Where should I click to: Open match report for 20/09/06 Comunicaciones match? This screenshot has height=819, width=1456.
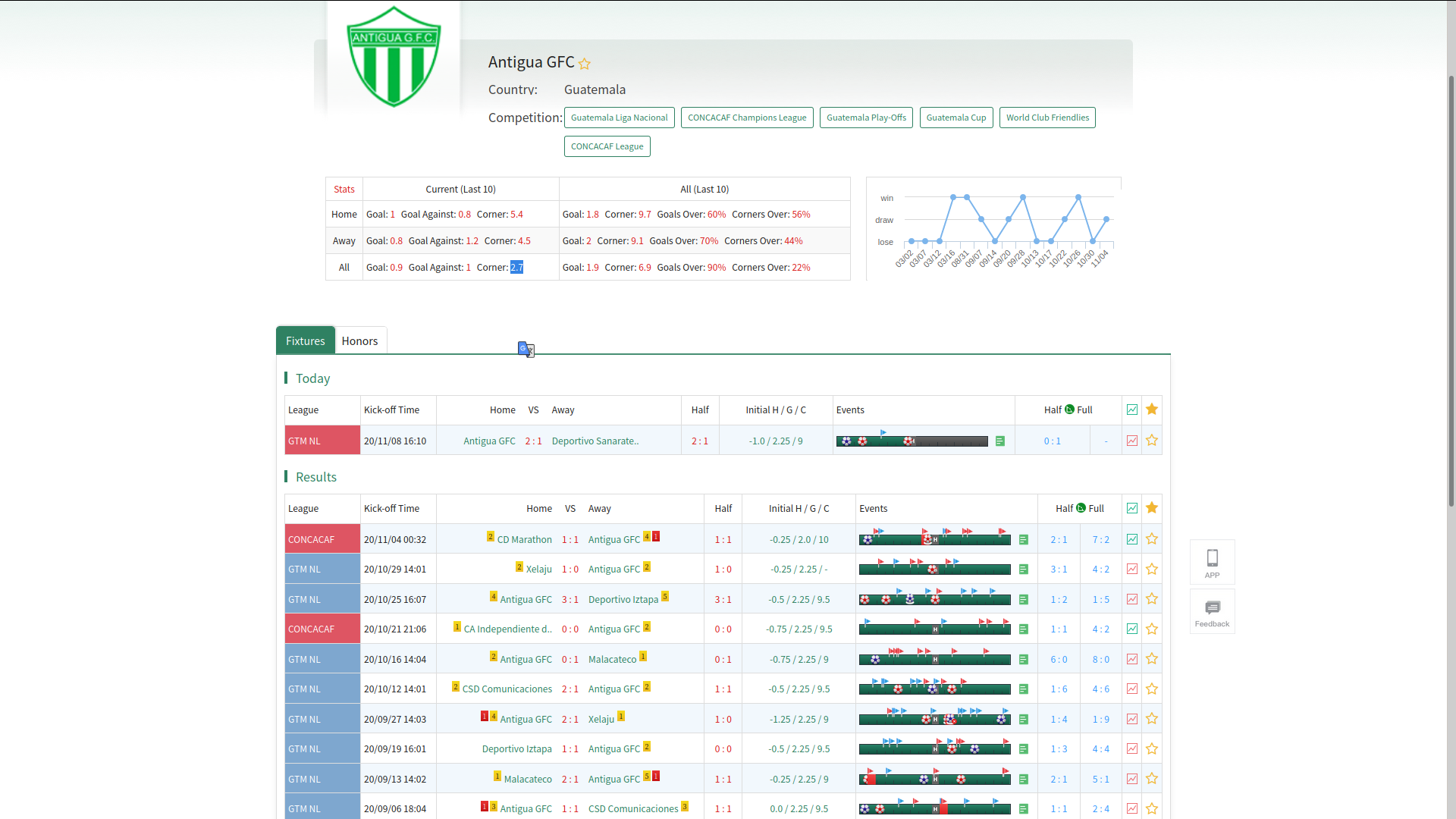[1024, 809]
